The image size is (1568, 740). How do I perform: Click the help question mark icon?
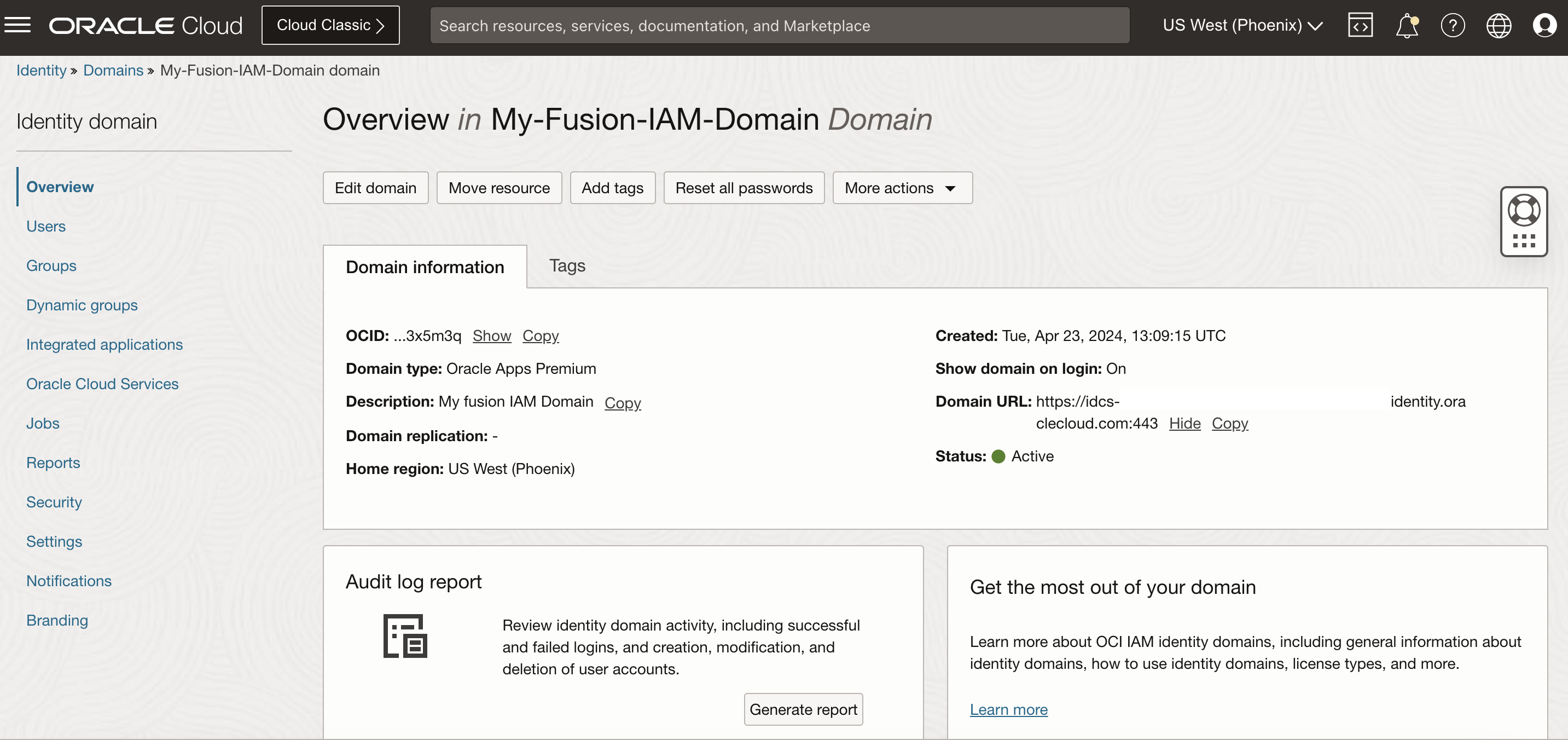click(x=1453, y=25)
